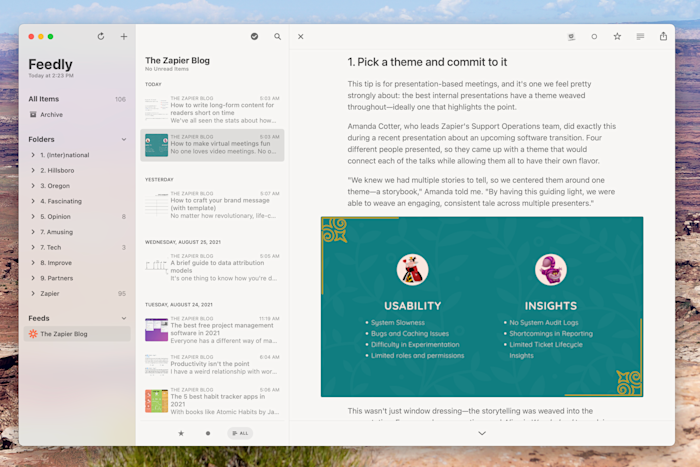Screen dimensions: 700x467
Task: Close the open article with X icon
Action: 301,37
